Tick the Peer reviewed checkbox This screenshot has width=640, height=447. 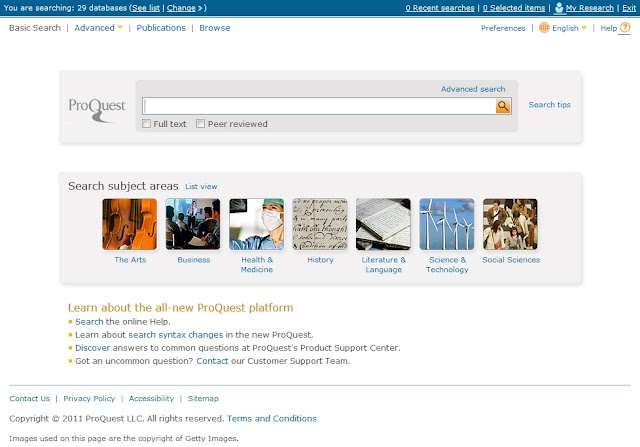coord(200,124)
